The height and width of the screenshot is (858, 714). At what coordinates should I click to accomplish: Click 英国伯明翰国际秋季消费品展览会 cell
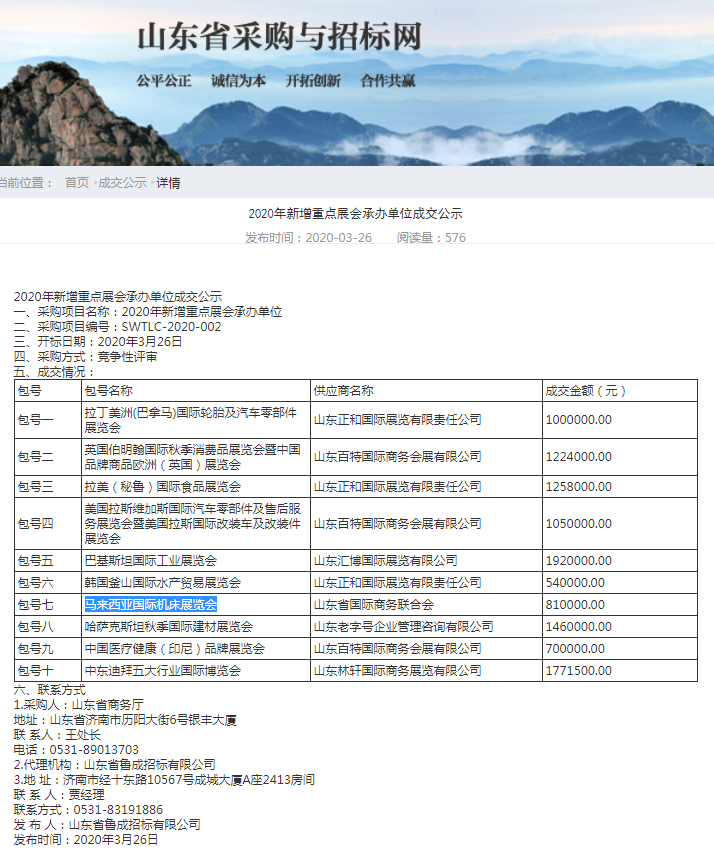[196, 457]
